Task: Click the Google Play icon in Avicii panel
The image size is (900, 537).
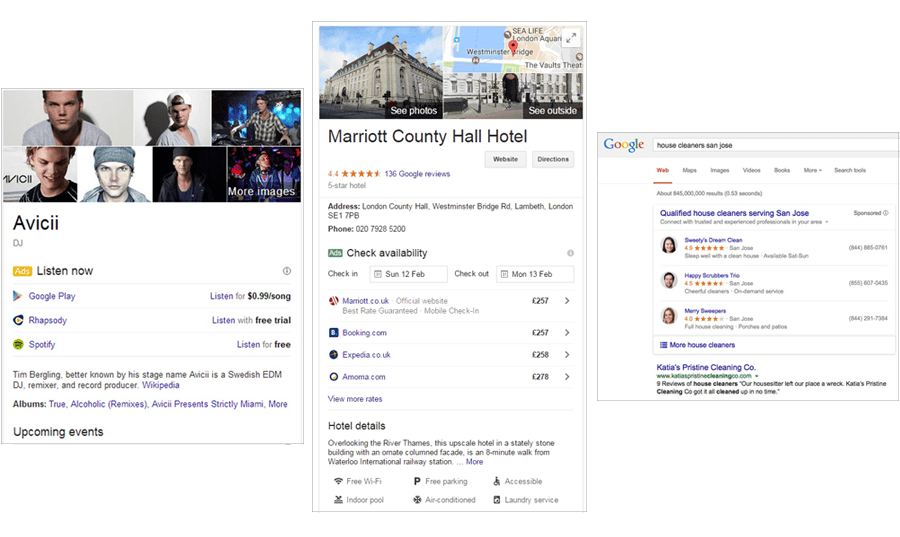Action: point(18,296)
